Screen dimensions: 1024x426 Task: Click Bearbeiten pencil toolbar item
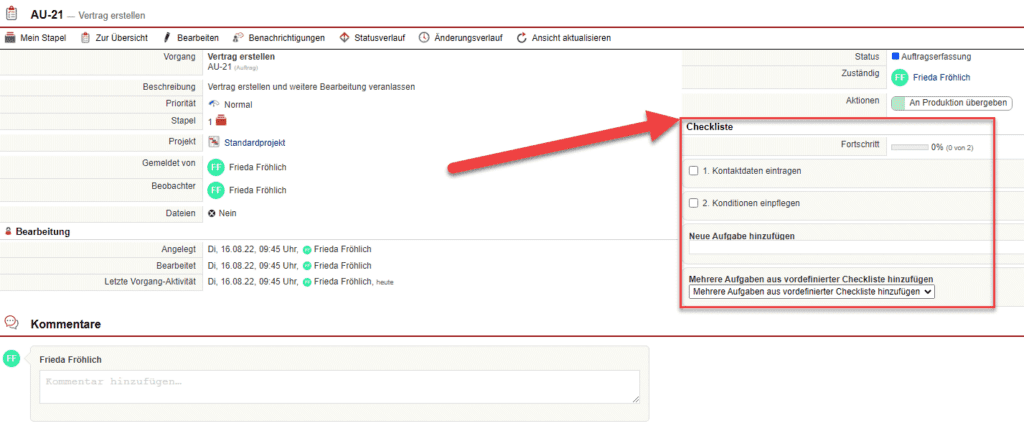190,38
